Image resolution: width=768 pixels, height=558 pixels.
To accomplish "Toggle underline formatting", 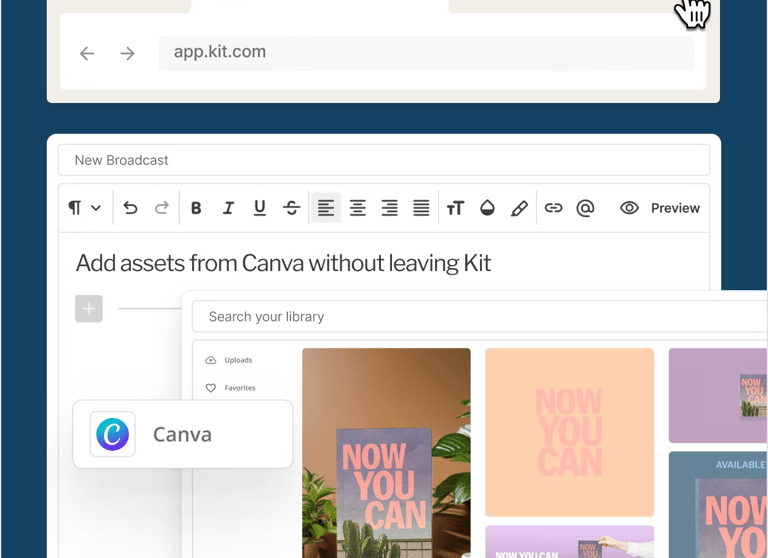I will pos(260,208).
